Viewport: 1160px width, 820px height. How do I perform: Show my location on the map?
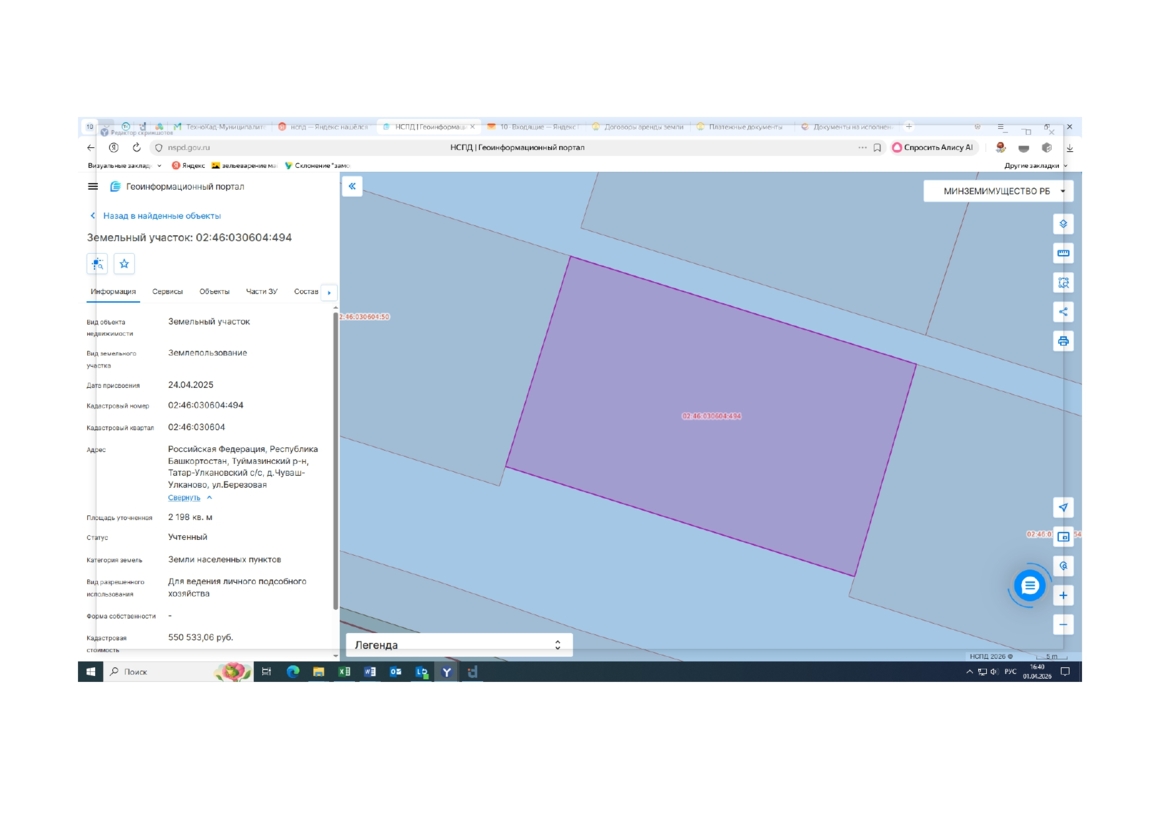point(1063,507)
